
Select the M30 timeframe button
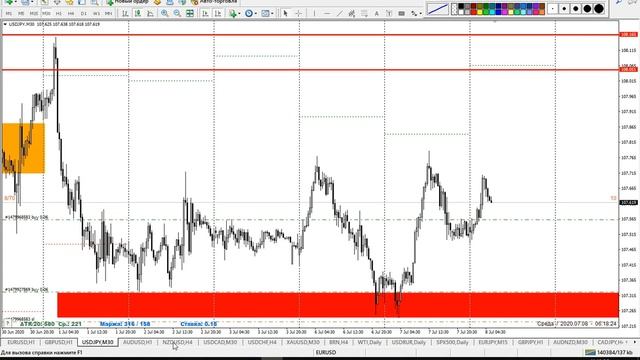tap(46, 13)
